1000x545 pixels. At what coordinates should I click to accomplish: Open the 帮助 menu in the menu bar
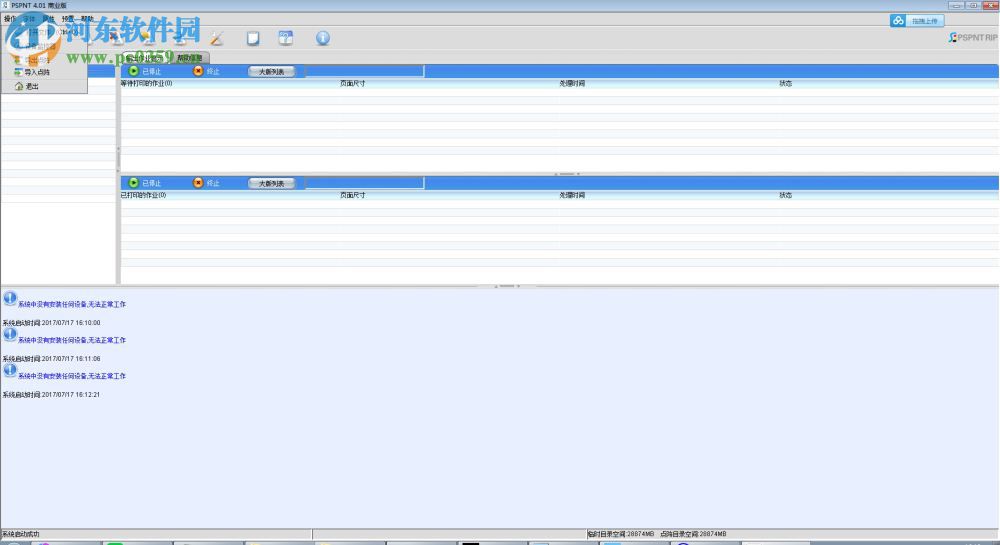click(x=87, y=19)
